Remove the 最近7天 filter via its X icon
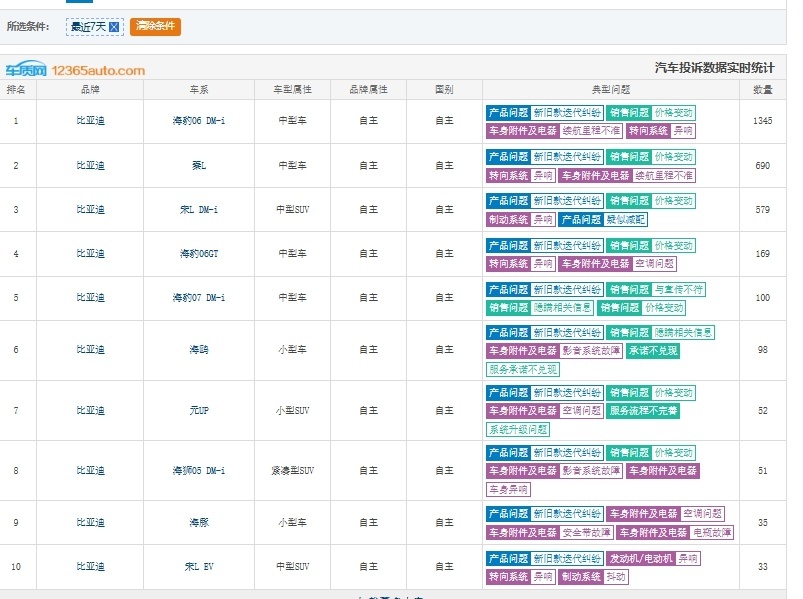This screenshot has height=599, width=803. click(x=114, y=27)
